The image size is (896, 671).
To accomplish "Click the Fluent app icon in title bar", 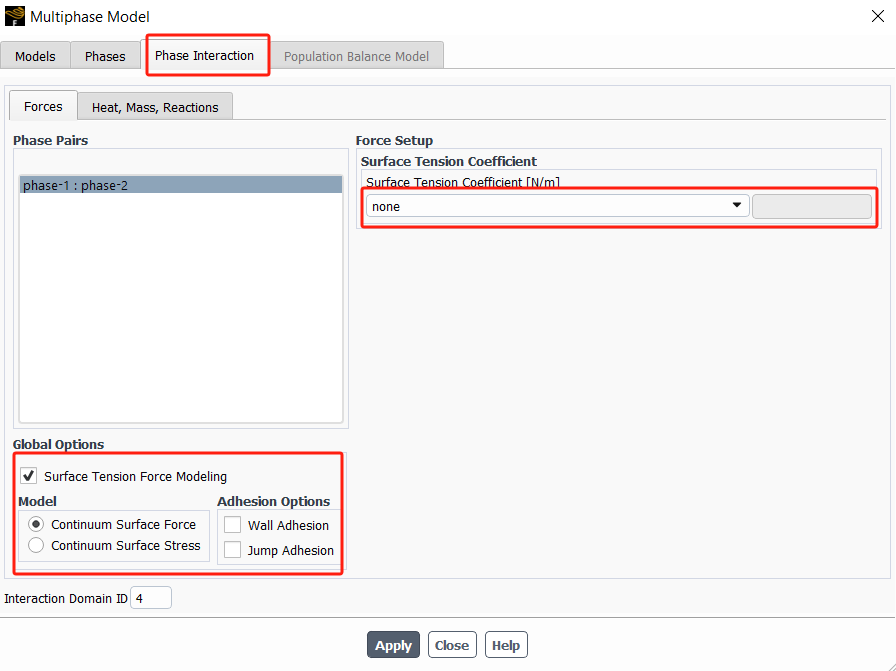I will click(x=15, y=17).
